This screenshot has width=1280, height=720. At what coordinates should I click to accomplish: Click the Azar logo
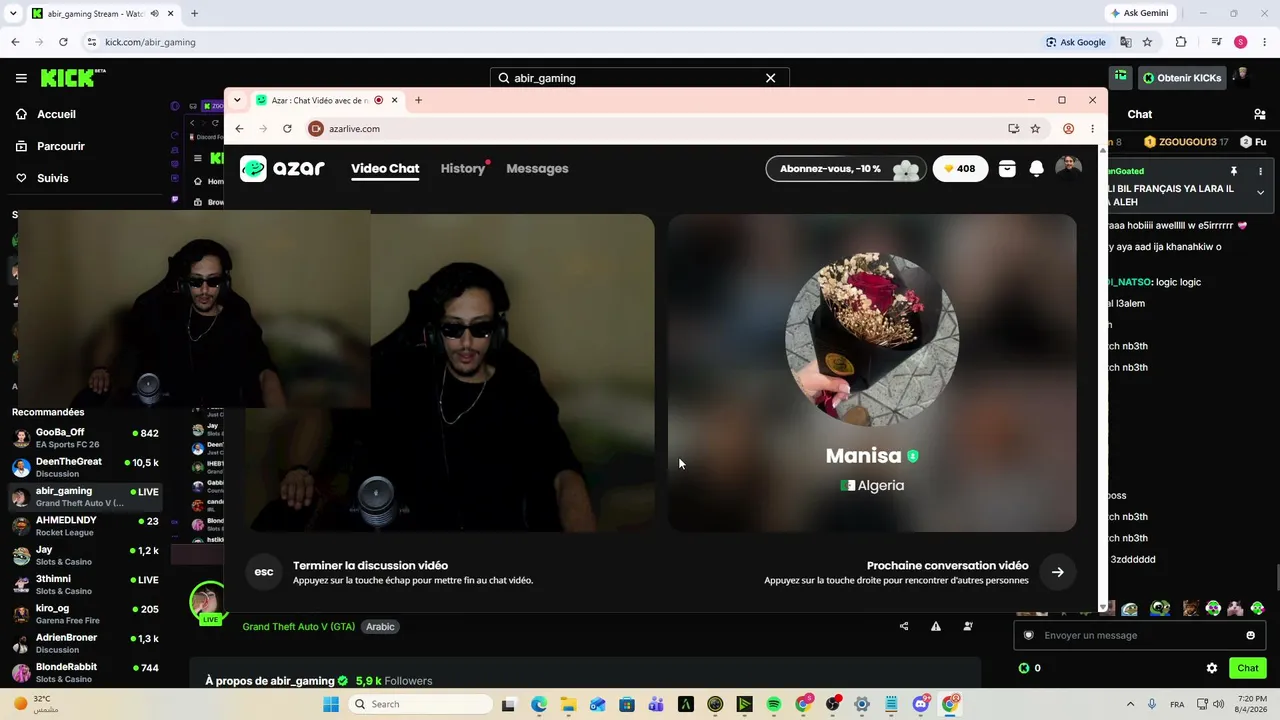(x=282, y=168)
